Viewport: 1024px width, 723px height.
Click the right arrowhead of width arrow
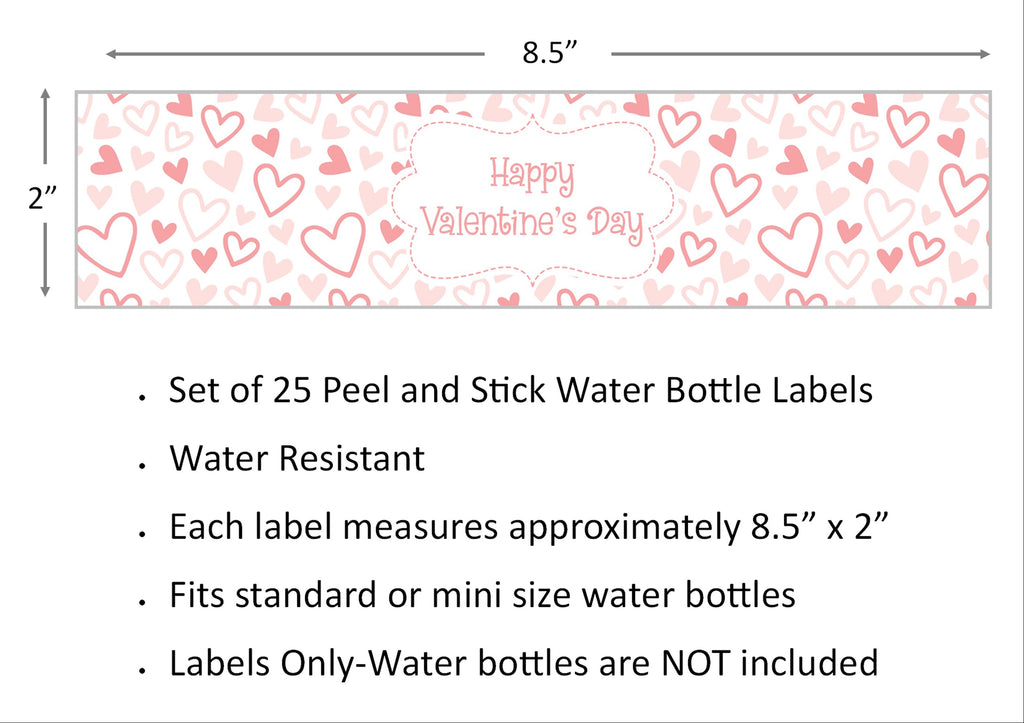985,54
